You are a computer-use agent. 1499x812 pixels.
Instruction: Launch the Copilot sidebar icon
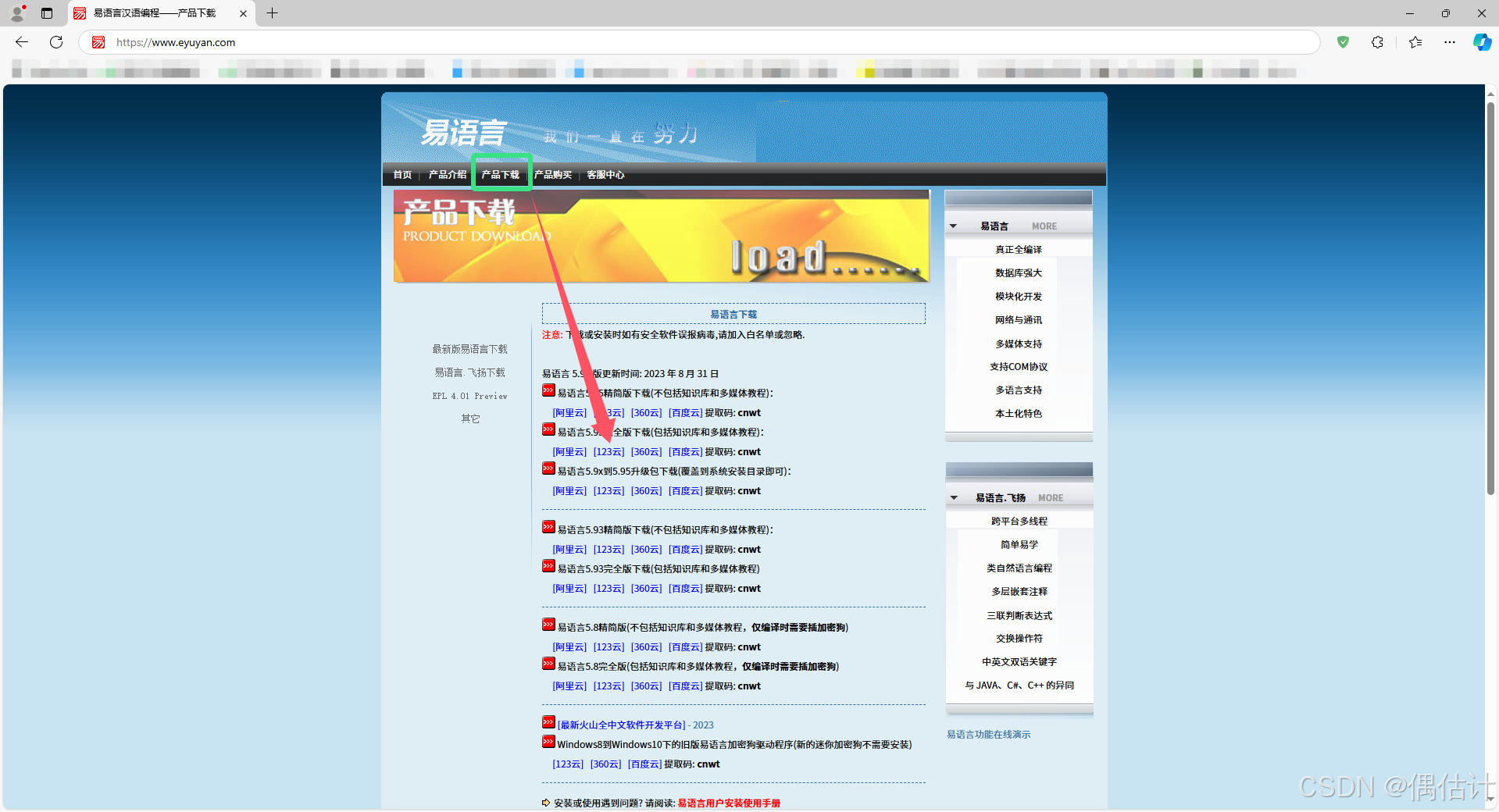click(1482, 42)
